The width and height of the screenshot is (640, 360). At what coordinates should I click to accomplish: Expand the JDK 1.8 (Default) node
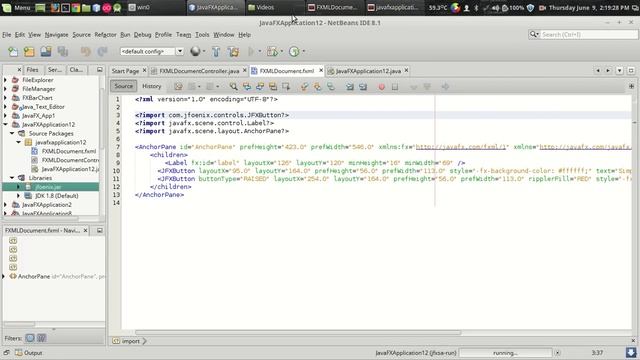click(x=18, y=196)
